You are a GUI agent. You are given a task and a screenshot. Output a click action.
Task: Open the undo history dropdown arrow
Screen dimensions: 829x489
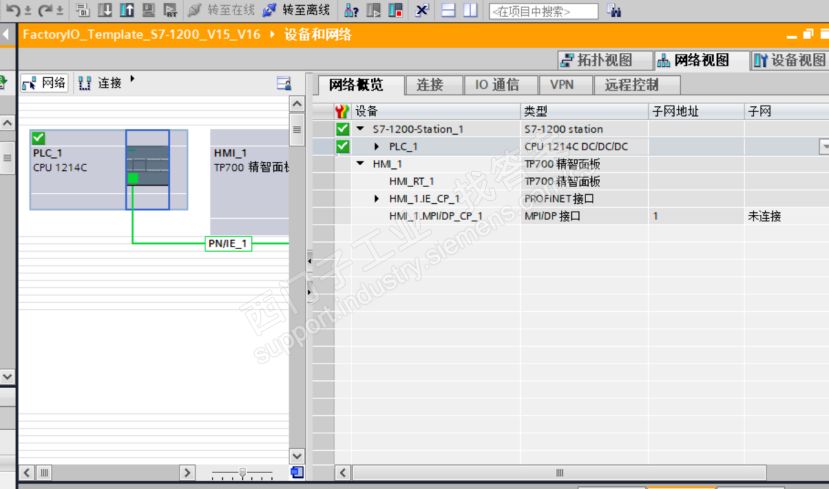28,11
